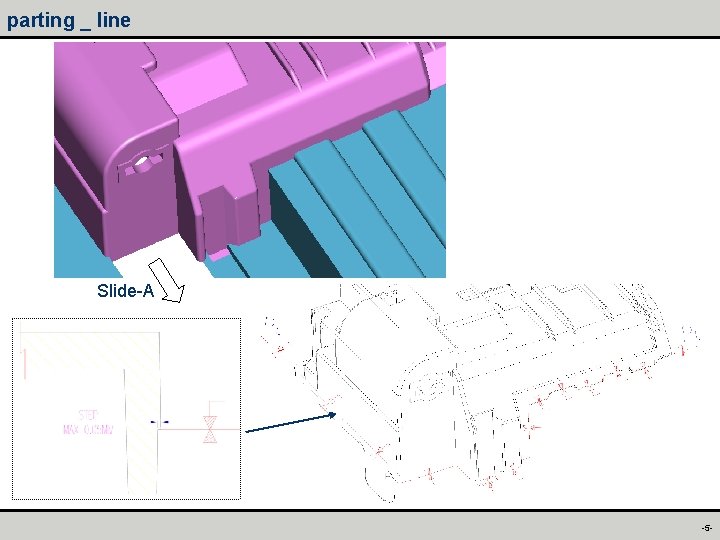Click the page number '-5-' in footer
720x540 pixels.
tap(706, 528)
